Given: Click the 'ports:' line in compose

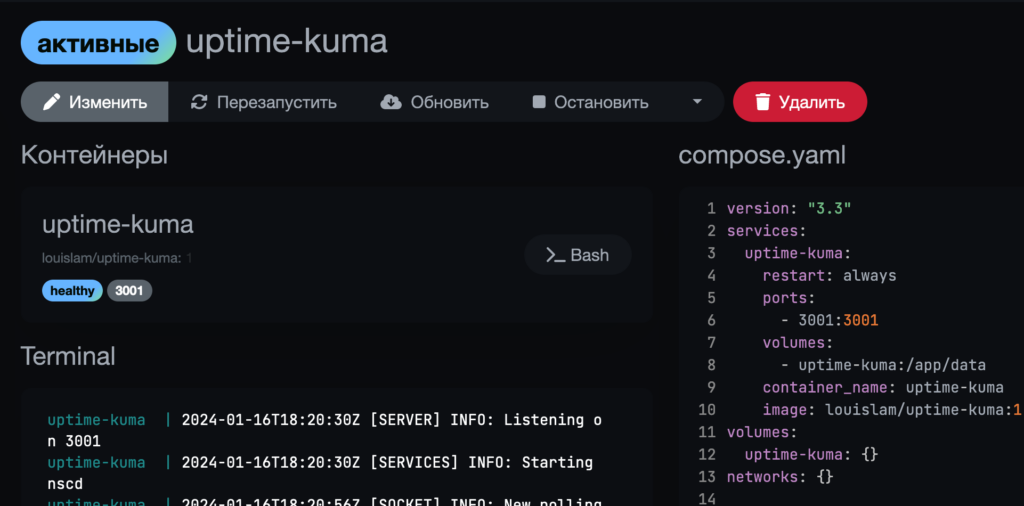Looking at the screenshot, I should tap(789, 298).
